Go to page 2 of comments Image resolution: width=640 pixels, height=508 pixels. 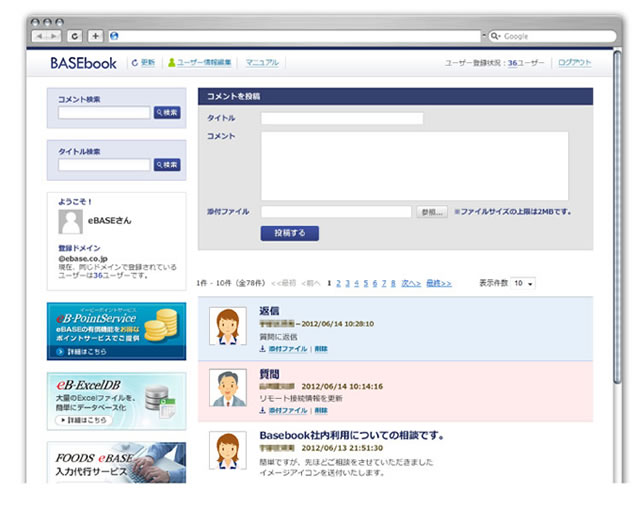point(338,284)
